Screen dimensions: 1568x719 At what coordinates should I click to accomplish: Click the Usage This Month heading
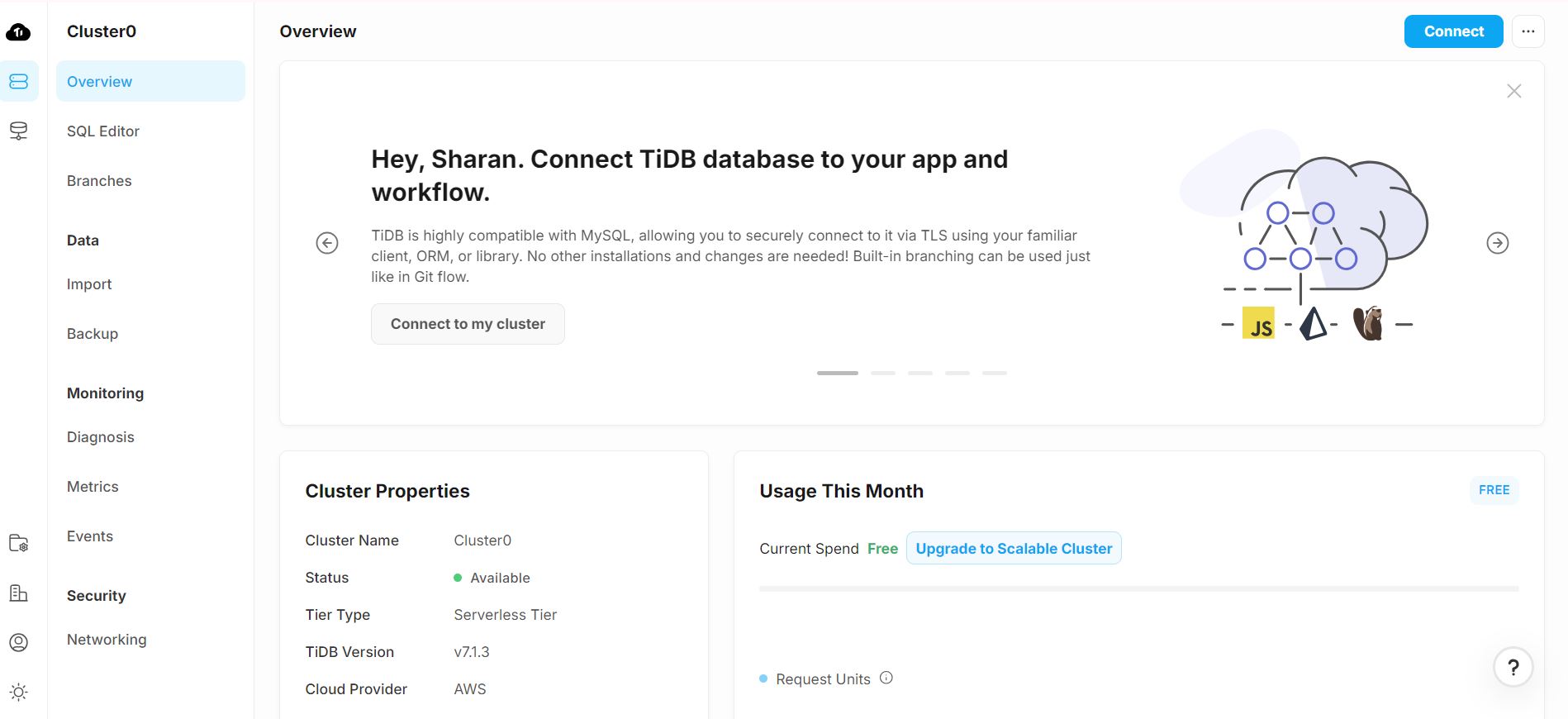[x=841, y=491]
